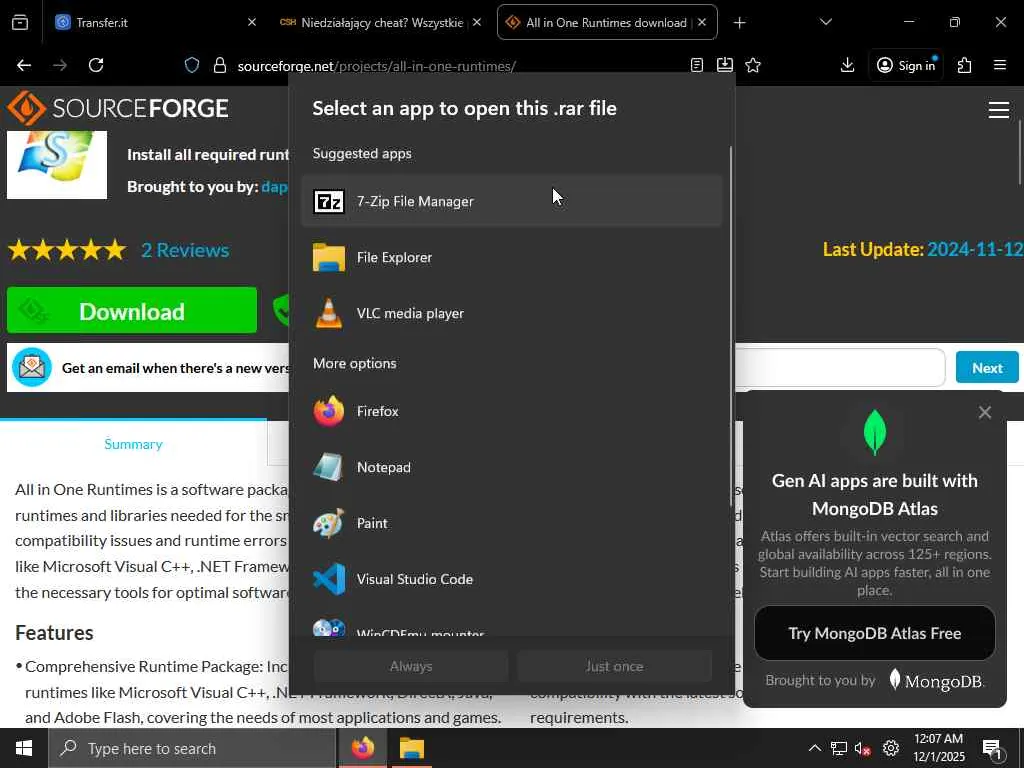Click the taskbar clock and date
Screen dimensions: 1024x768
coord(938,748)
